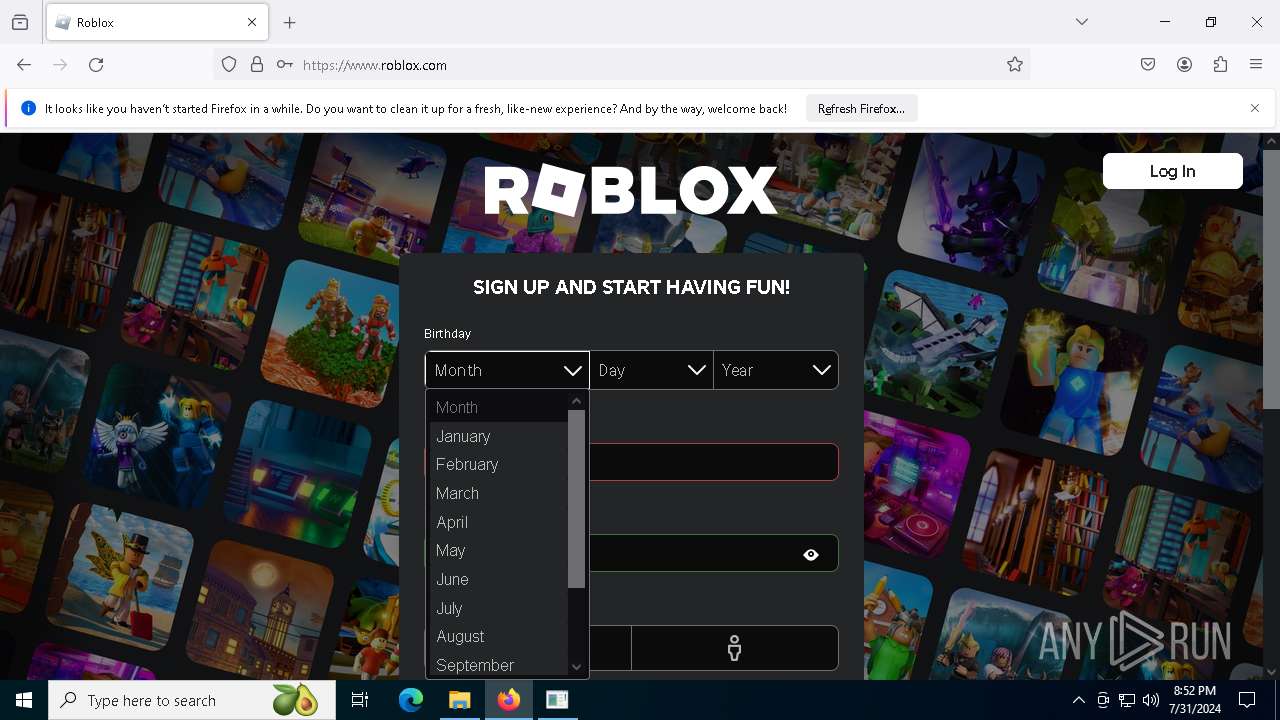Open the Windows notification center
Viewport: 1280px width, 720px height.
click(1247, 700)
